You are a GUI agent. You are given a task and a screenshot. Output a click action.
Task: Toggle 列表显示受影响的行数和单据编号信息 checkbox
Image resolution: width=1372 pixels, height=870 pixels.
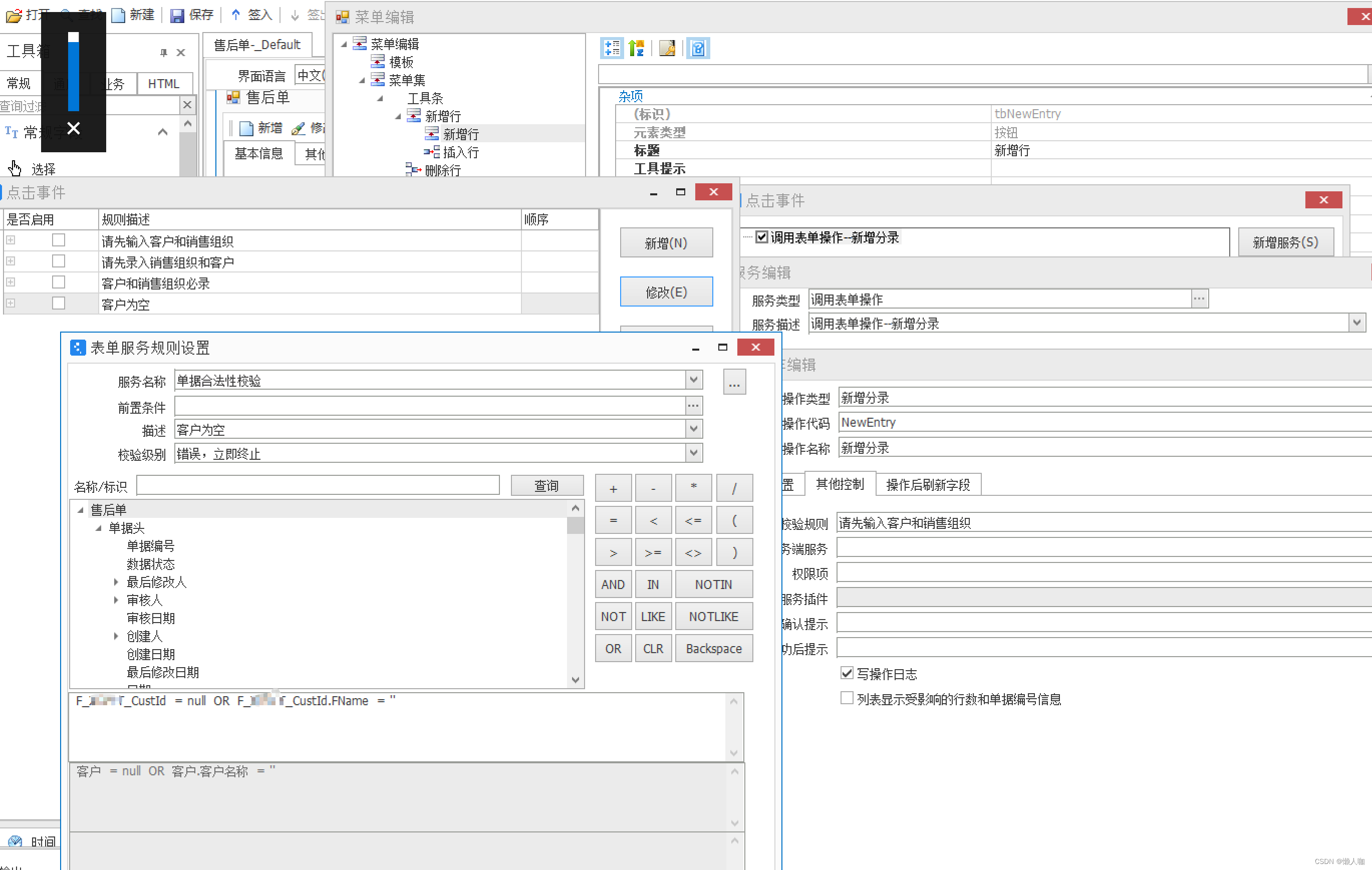click(x=847, y=698)
